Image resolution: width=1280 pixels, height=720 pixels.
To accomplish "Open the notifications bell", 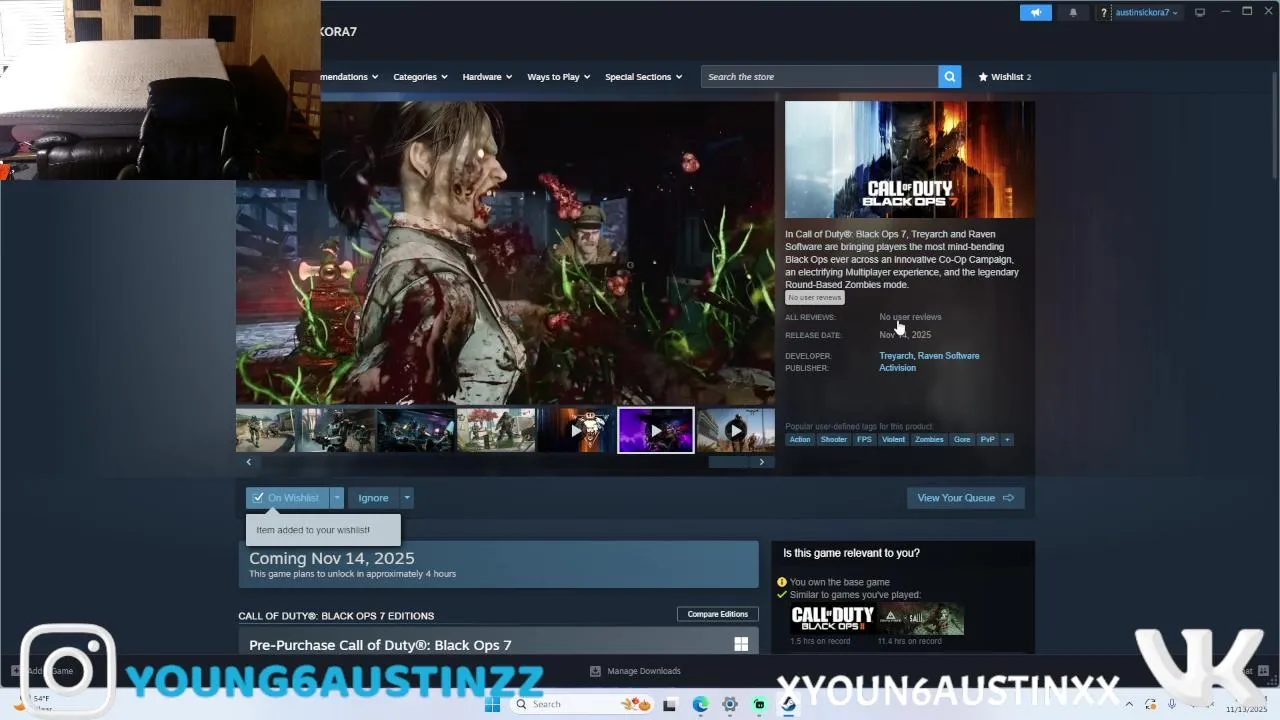I will tap(1073, 13).
